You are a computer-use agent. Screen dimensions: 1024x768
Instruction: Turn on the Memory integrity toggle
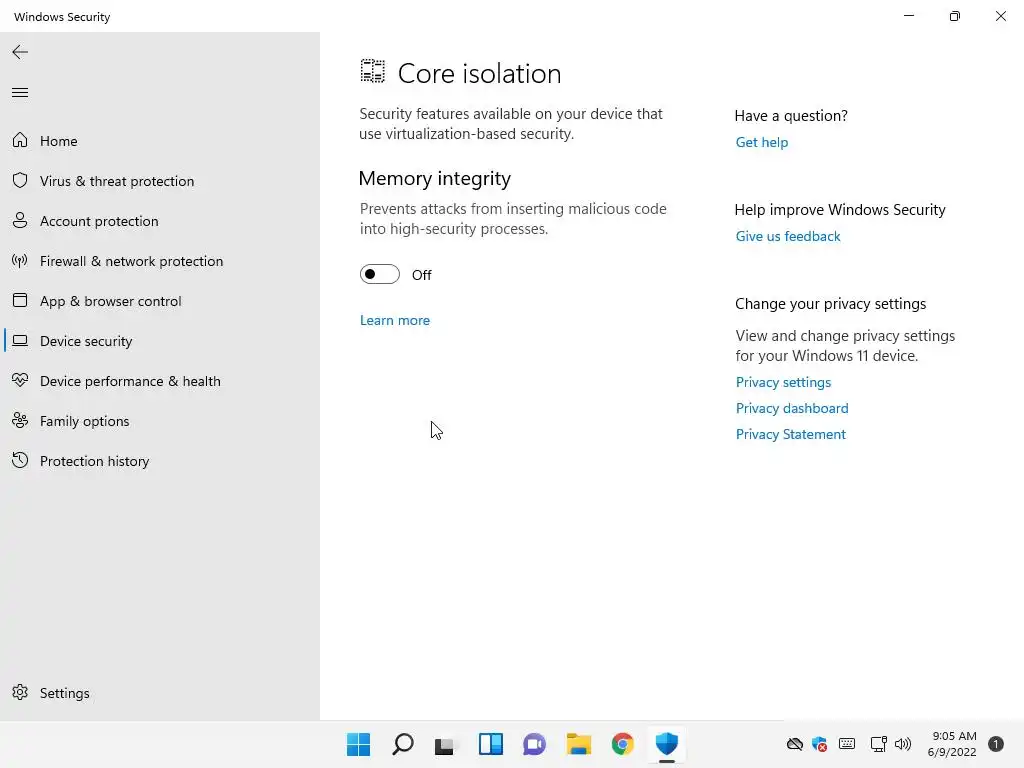(379, 274)
